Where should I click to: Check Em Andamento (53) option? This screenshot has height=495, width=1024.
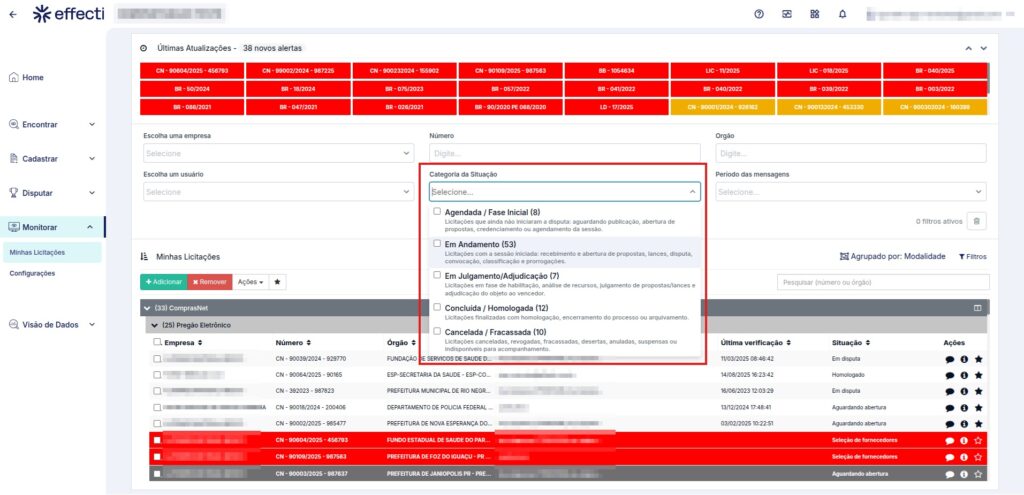[437, 243]
